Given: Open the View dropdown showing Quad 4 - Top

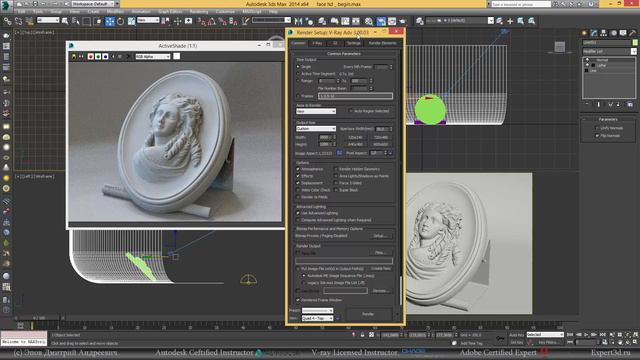Looking at the screenshot, I should 317,318.
